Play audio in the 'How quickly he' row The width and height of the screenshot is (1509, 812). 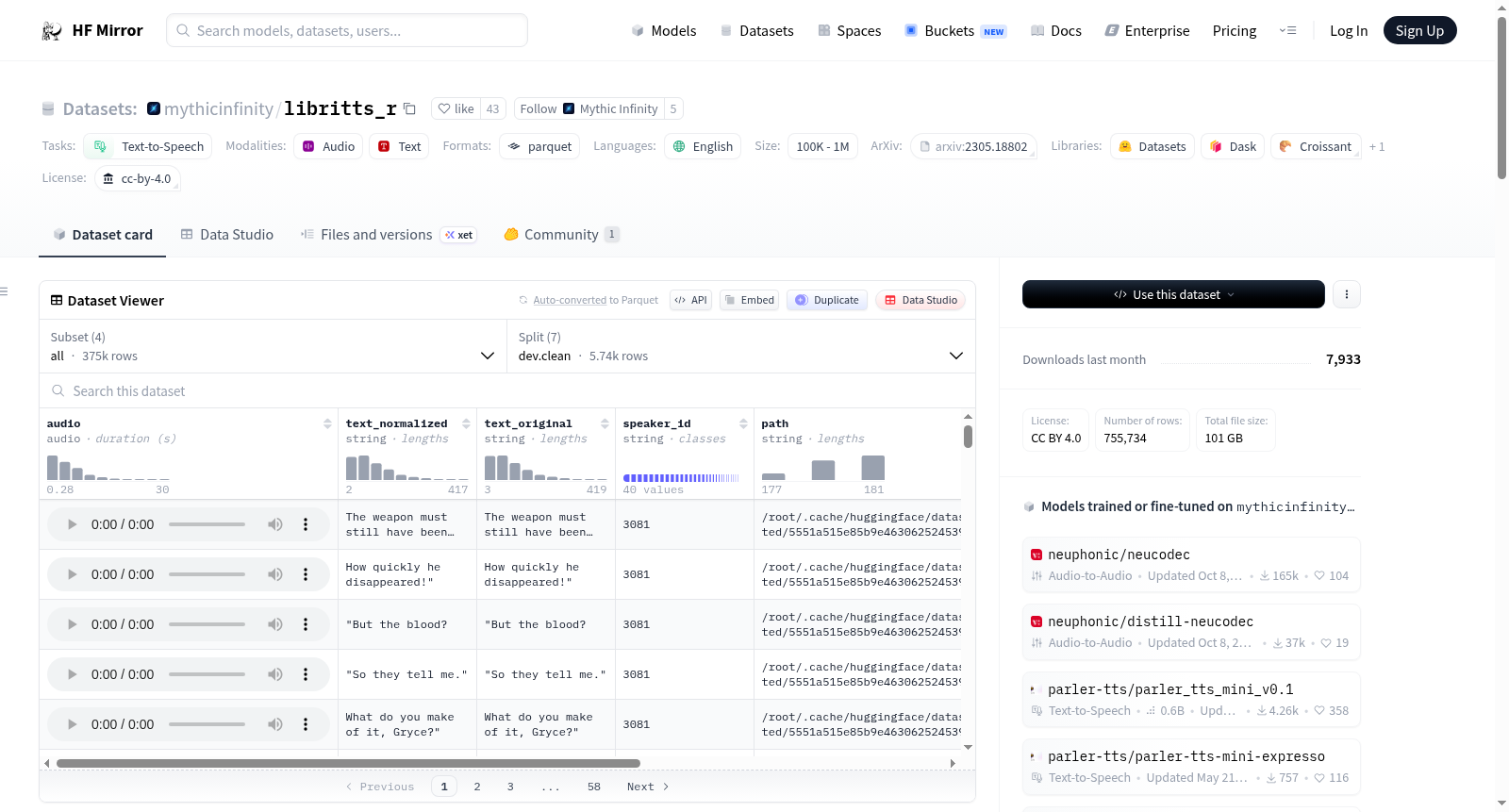(x=72, y=574)
